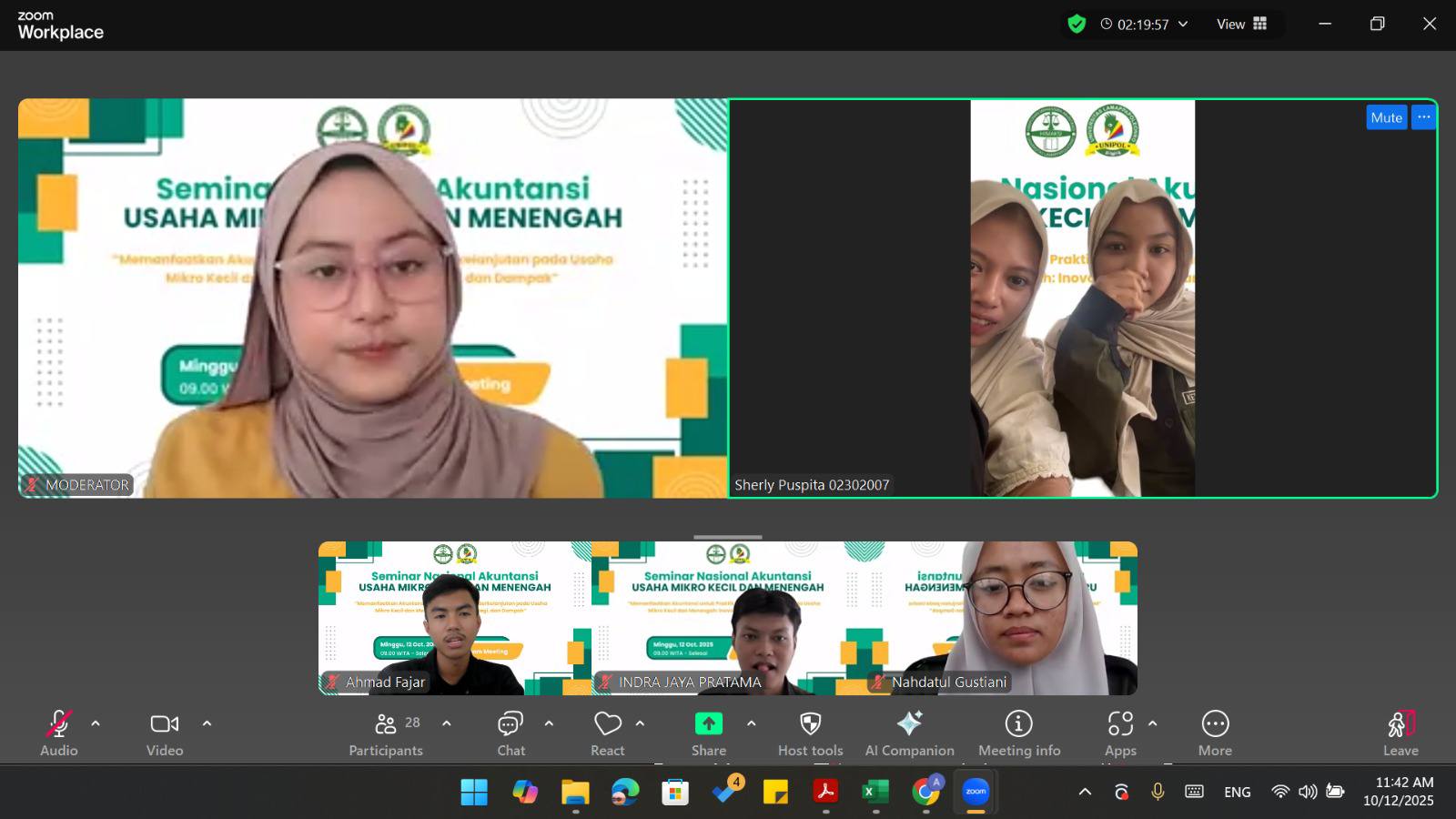Image resolution: width=1456 pixels, height=819 pixels.
Task: Click the ENG language indicator
Action: pos(1237,792)
